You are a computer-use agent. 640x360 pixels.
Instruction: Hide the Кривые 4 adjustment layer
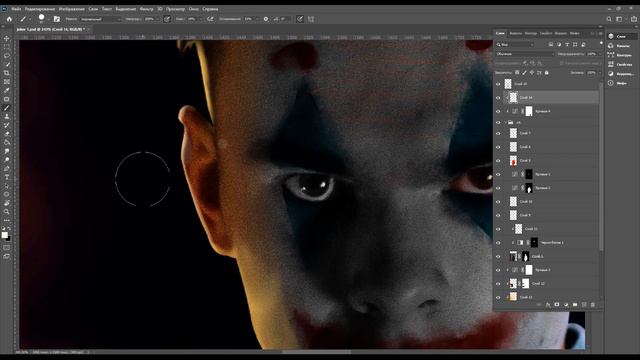498,111
